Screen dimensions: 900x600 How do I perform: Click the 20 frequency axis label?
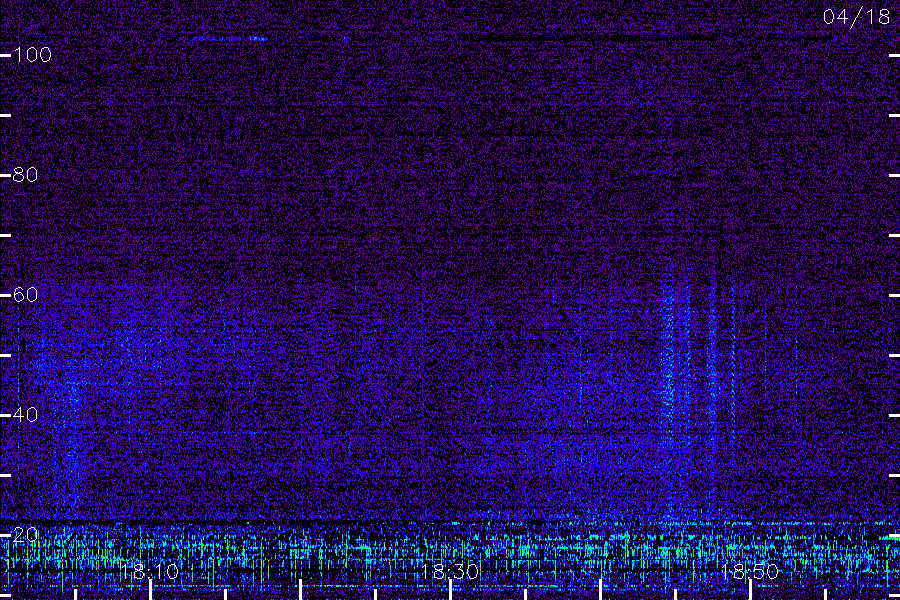[x=25, y=535]
